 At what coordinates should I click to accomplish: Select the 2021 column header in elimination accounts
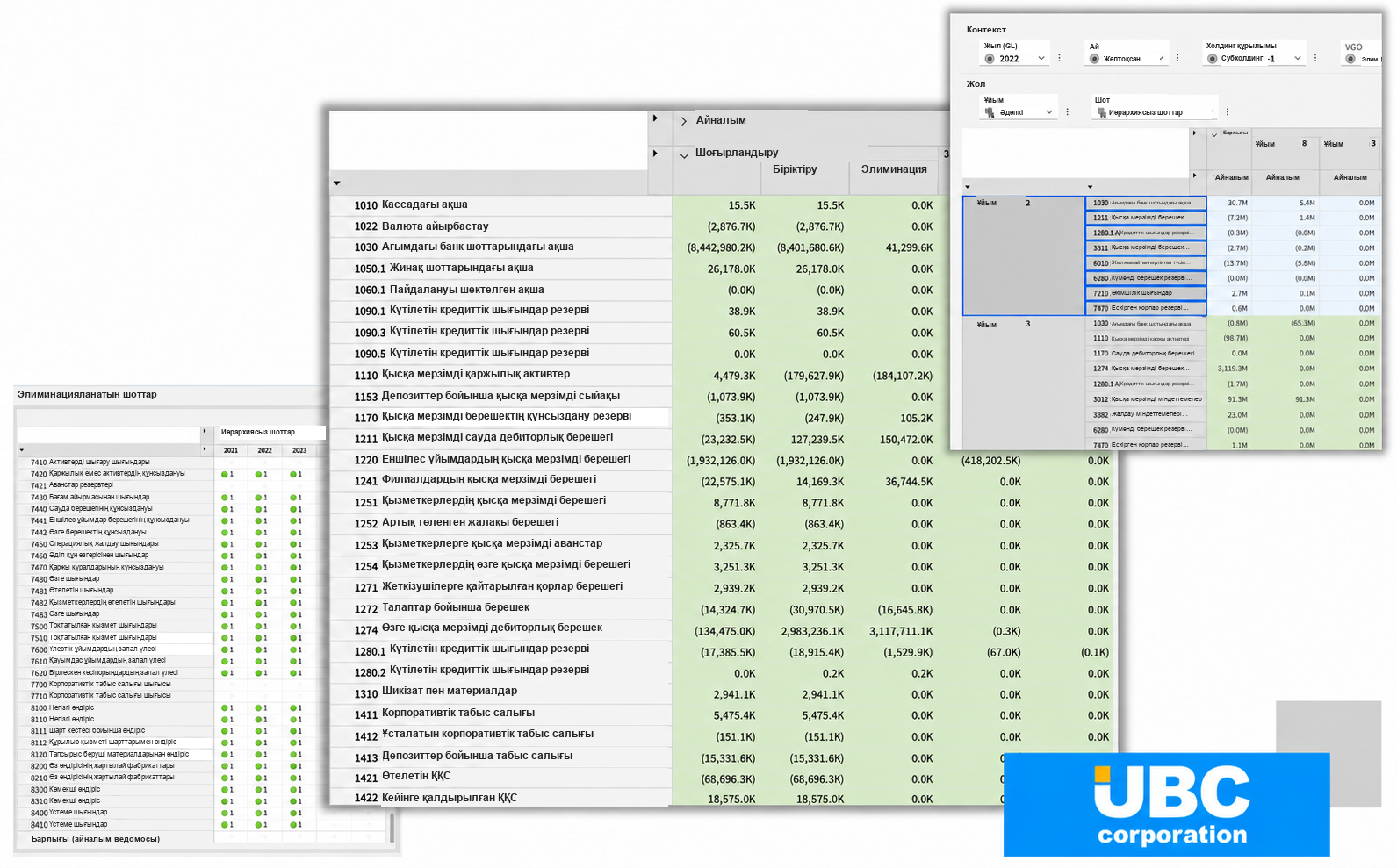[x=231, y=450]
